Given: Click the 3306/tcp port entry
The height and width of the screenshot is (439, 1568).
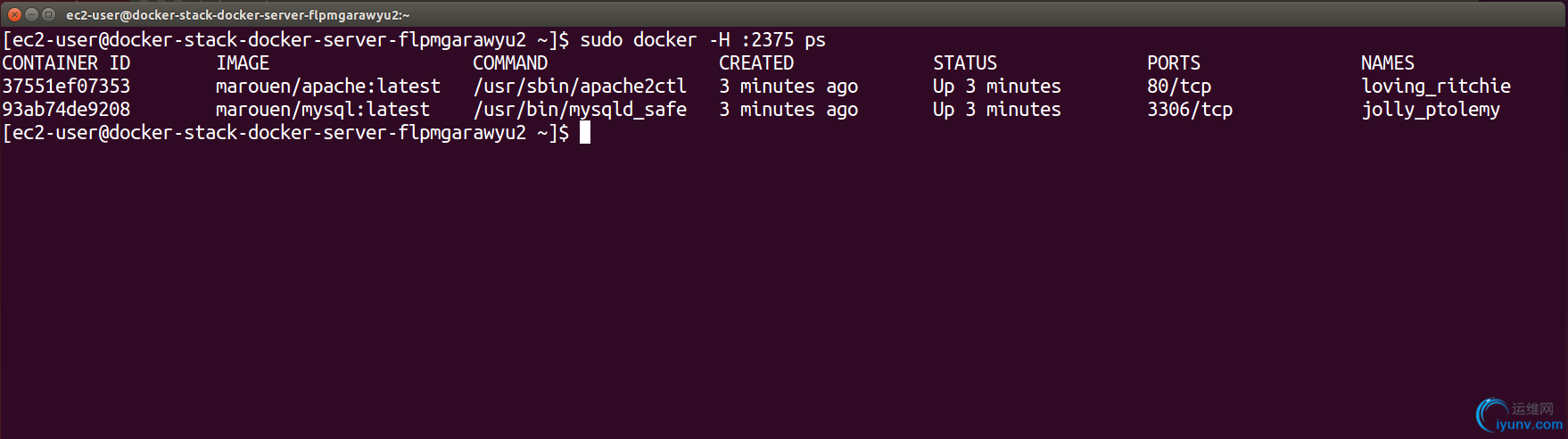Looking at the screenshot, I should tap(1190, 110).
